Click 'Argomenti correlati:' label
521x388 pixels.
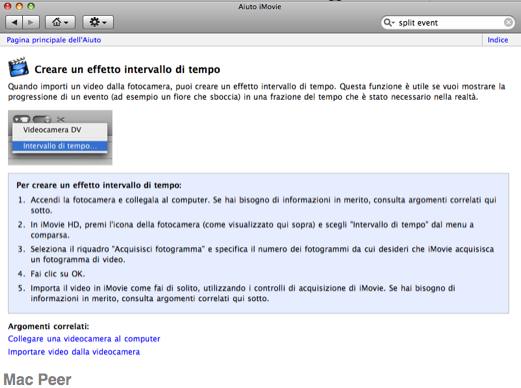(49, 326)
